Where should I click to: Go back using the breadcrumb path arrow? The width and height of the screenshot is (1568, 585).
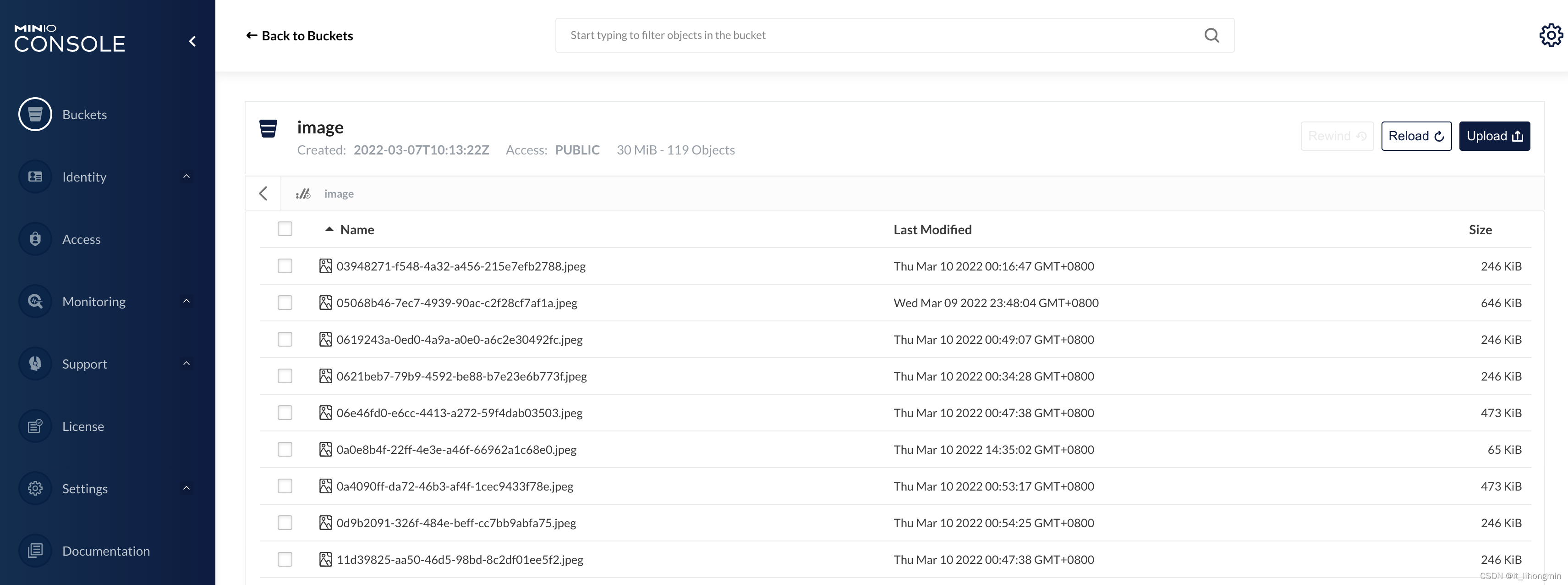(263, 193)
